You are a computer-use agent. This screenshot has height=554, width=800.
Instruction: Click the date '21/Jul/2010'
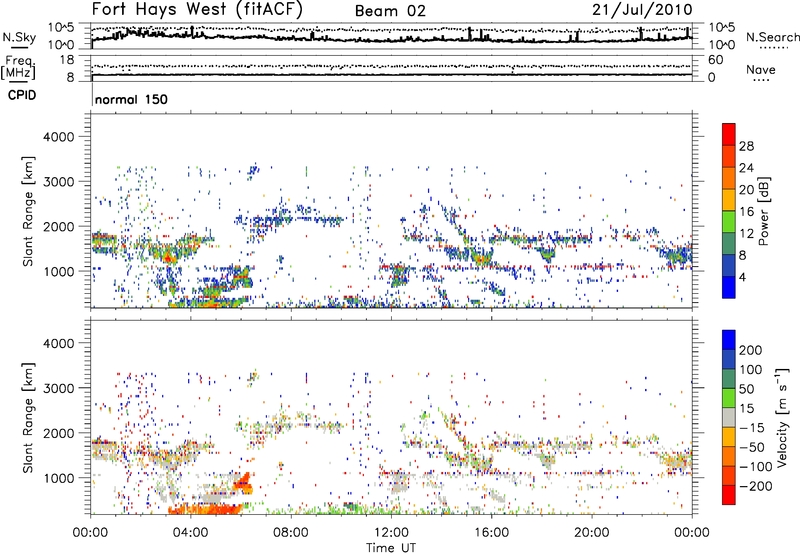[642, 10]
